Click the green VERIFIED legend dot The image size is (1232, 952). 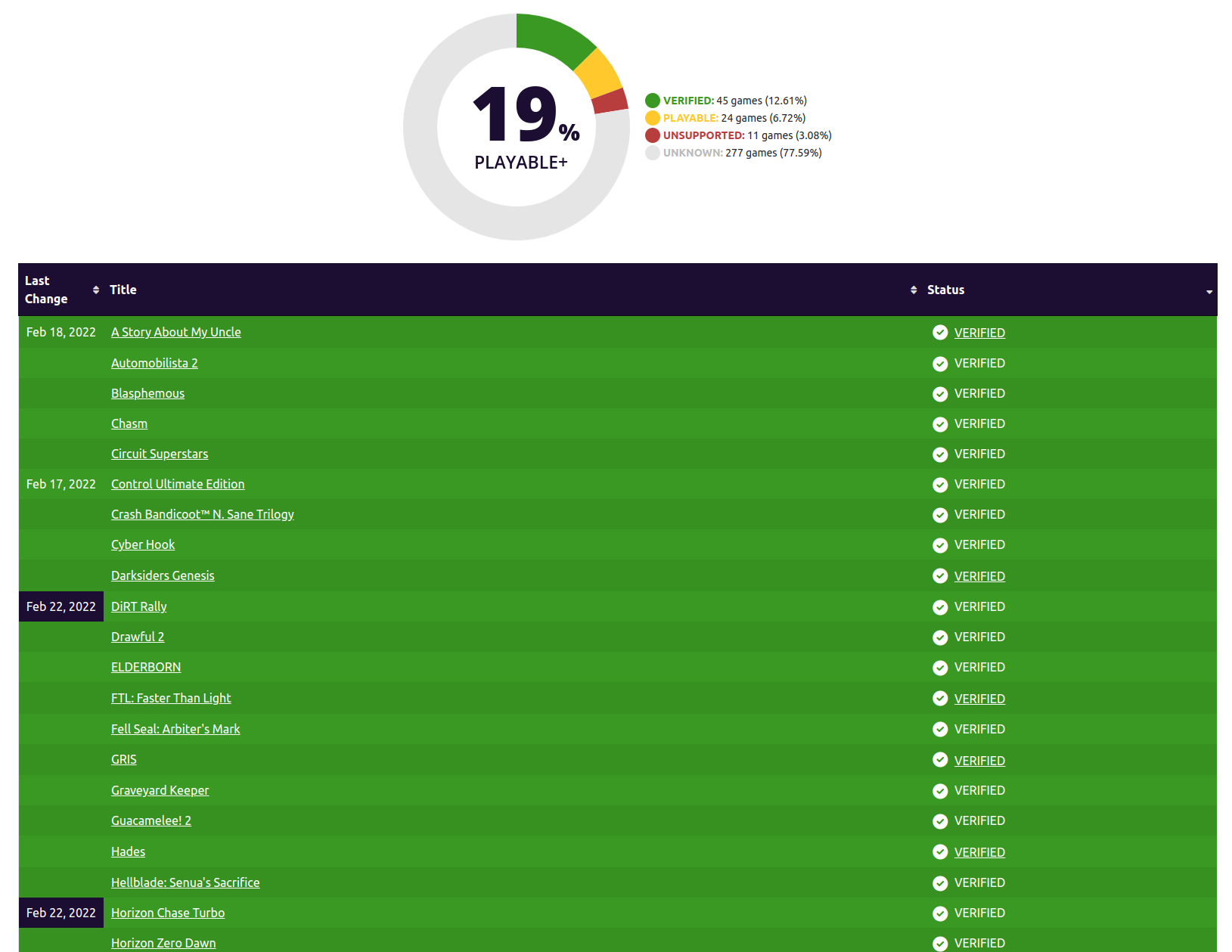pos(653,101)
